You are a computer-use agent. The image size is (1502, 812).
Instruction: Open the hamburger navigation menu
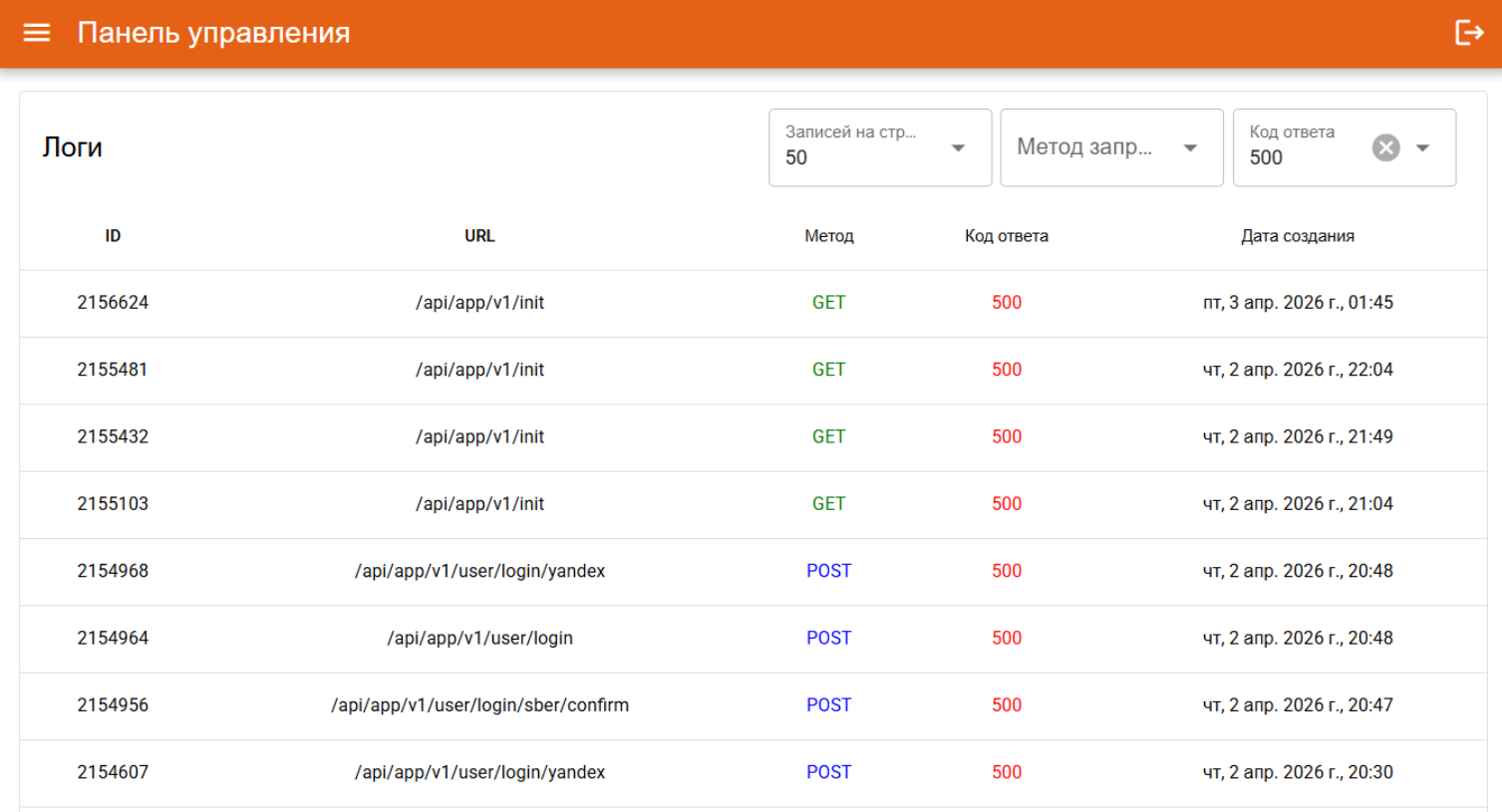(x=37, y=33)
